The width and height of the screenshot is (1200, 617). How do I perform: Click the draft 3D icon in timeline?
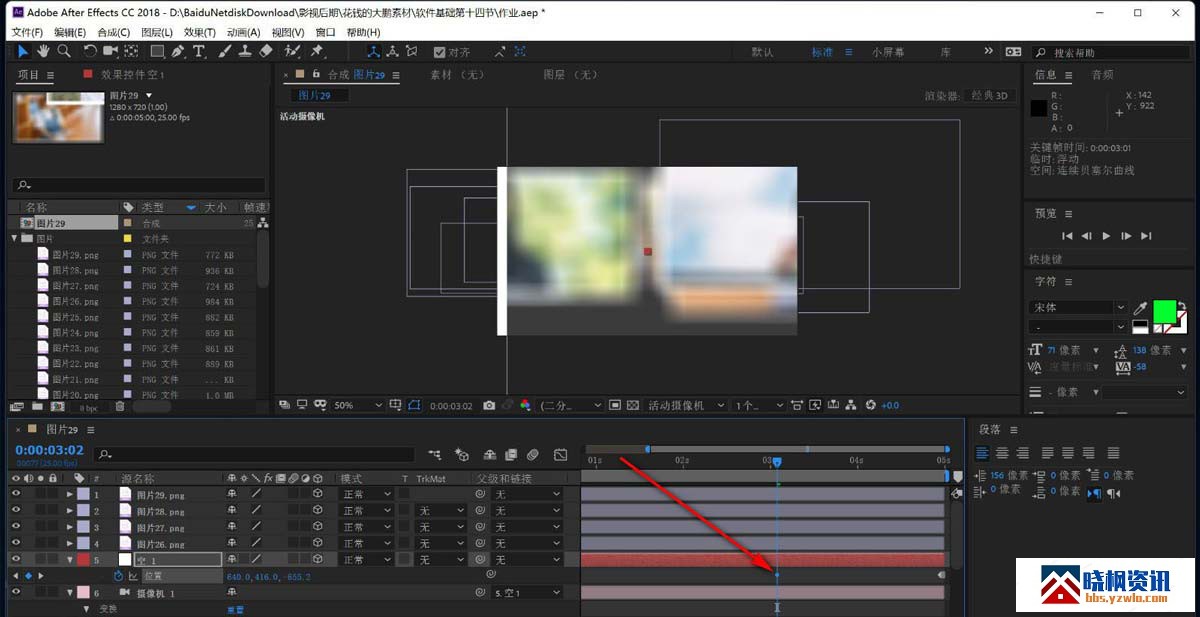pyautogui.click(x=462, y=455)
